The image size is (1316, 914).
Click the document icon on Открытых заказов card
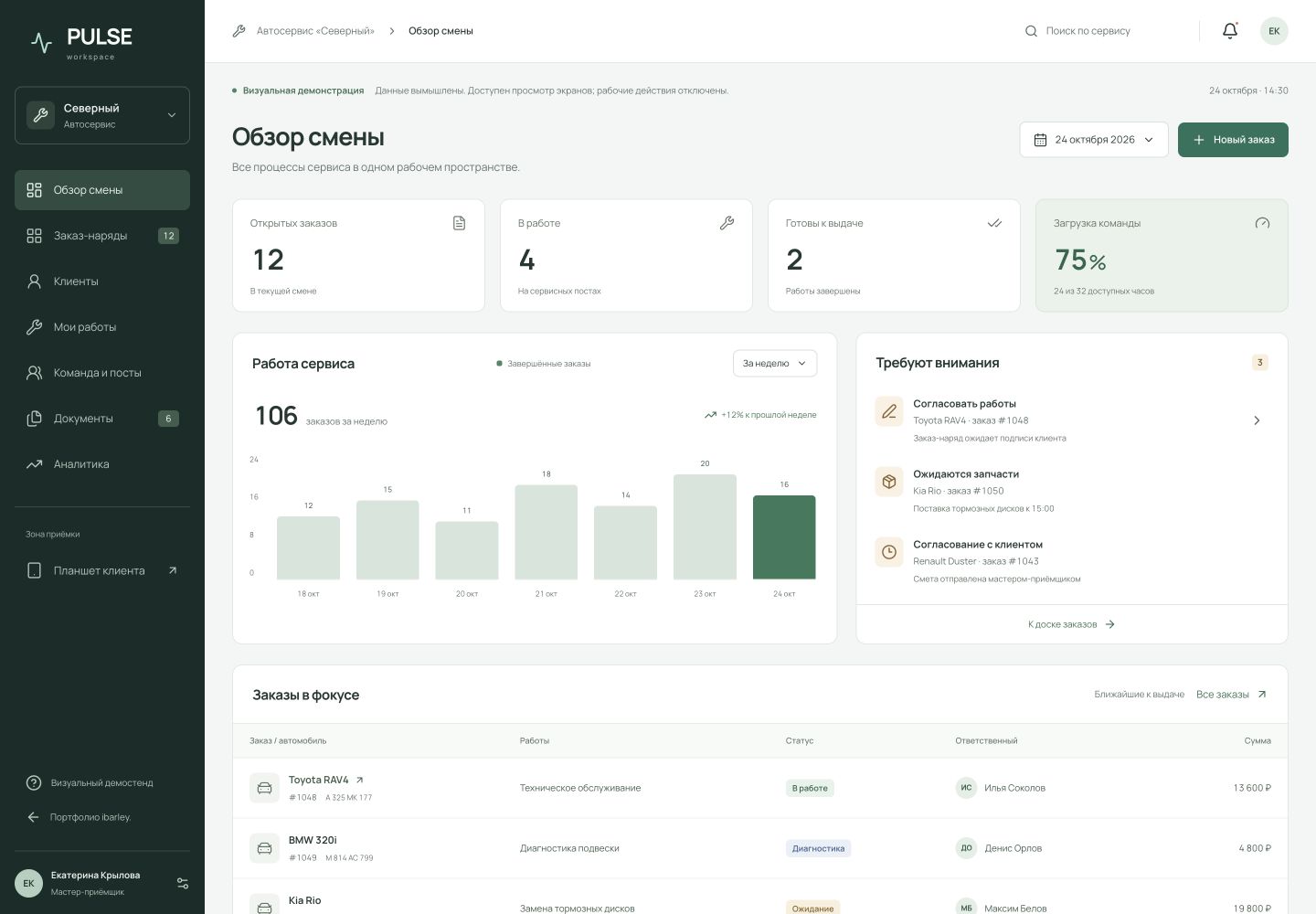[x=459, y=223]
